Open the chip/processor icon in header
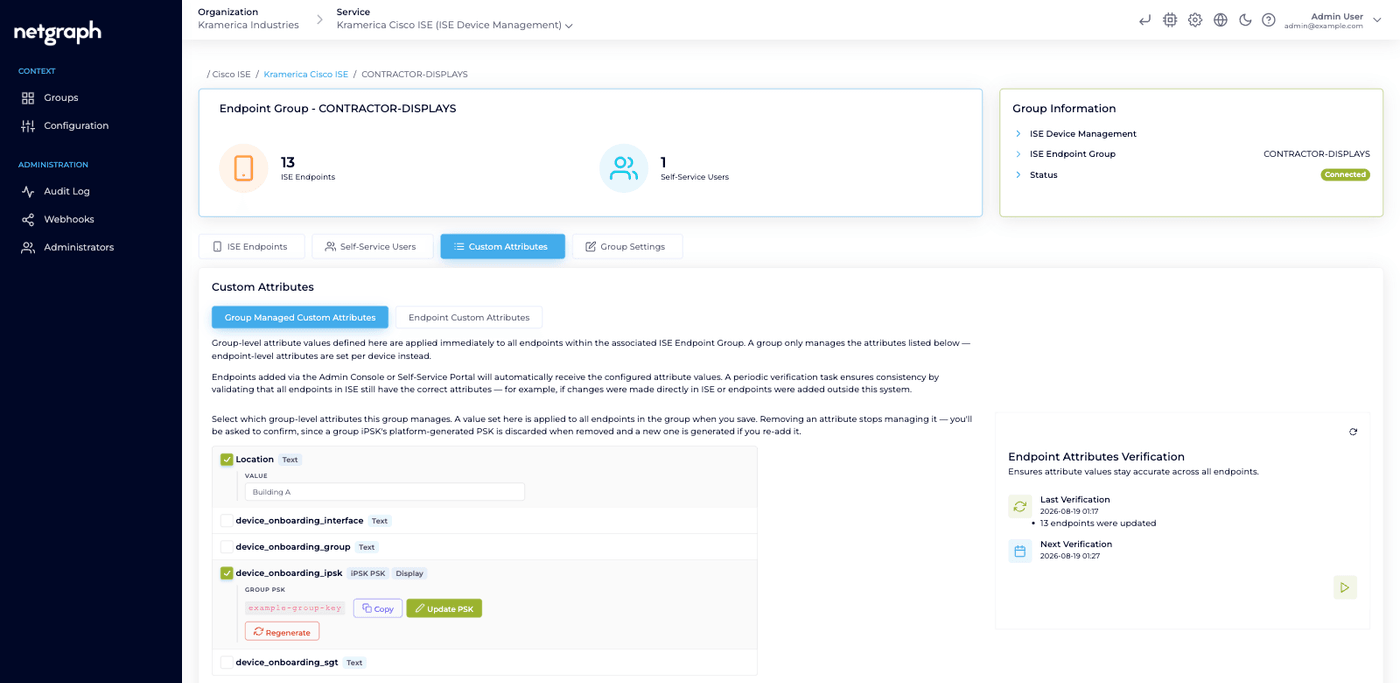1400x683 pixels. pyautogui.click(x=1170, y=20)
